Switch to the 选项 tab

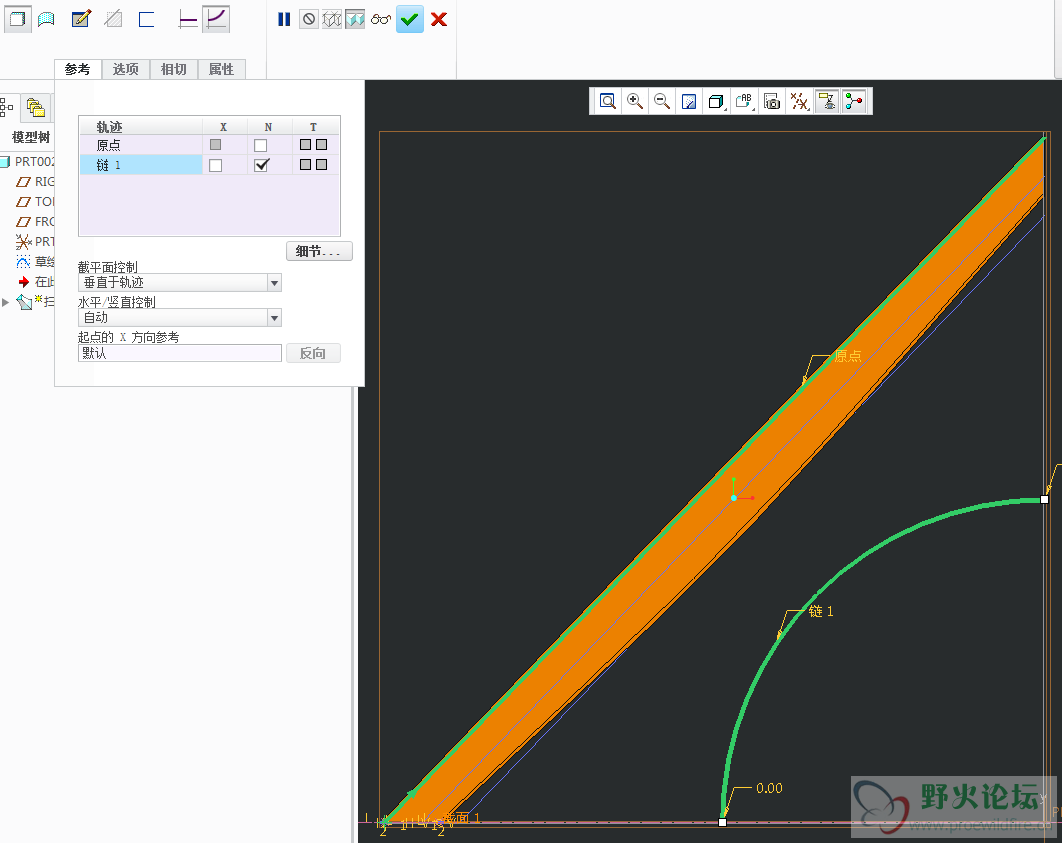click(125, 69)
